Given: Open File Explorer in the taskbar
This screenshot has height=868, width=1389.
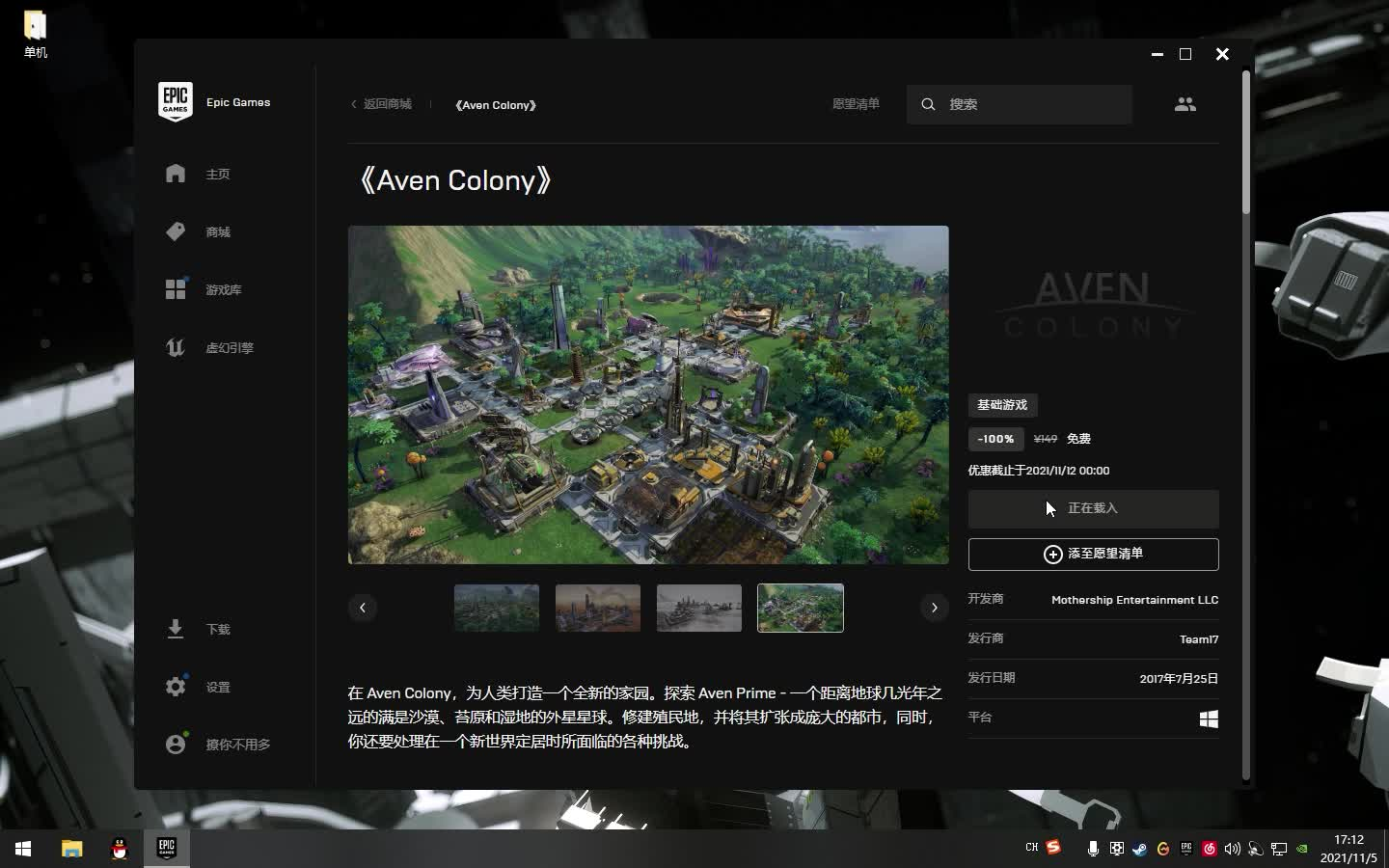Looking at the screenshot, I should click(71, 849).
